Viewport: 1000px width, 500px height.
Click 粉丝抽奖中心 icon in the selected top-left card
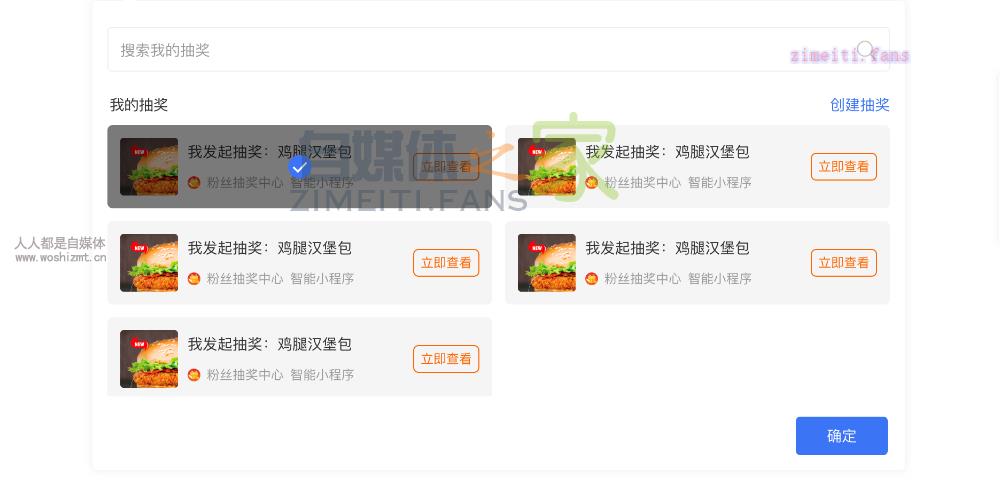(x=194, y=183)
